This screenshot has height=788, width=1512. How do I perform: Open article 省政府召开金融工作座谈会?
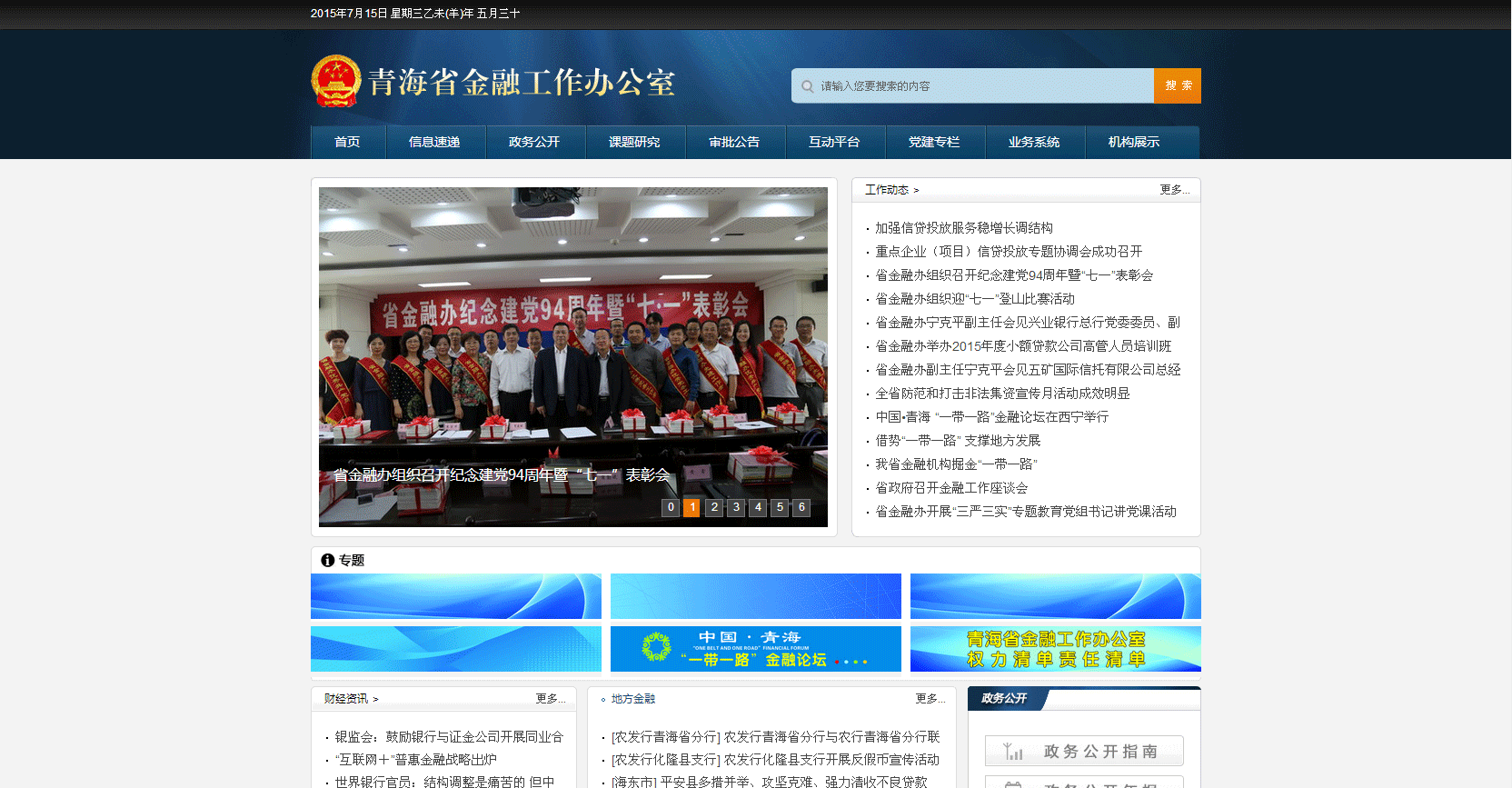(x=951, y=488)
